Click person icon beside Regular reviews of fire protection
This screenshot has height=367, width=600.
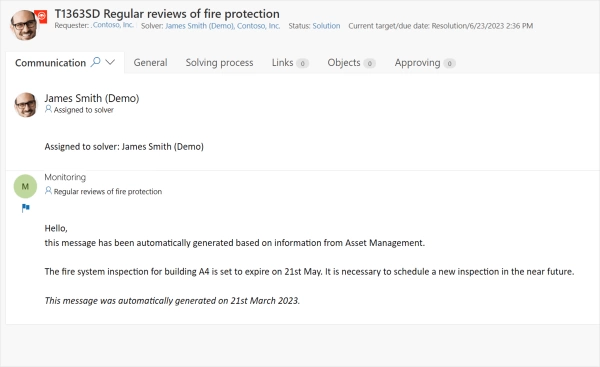[x=48, y=191]
